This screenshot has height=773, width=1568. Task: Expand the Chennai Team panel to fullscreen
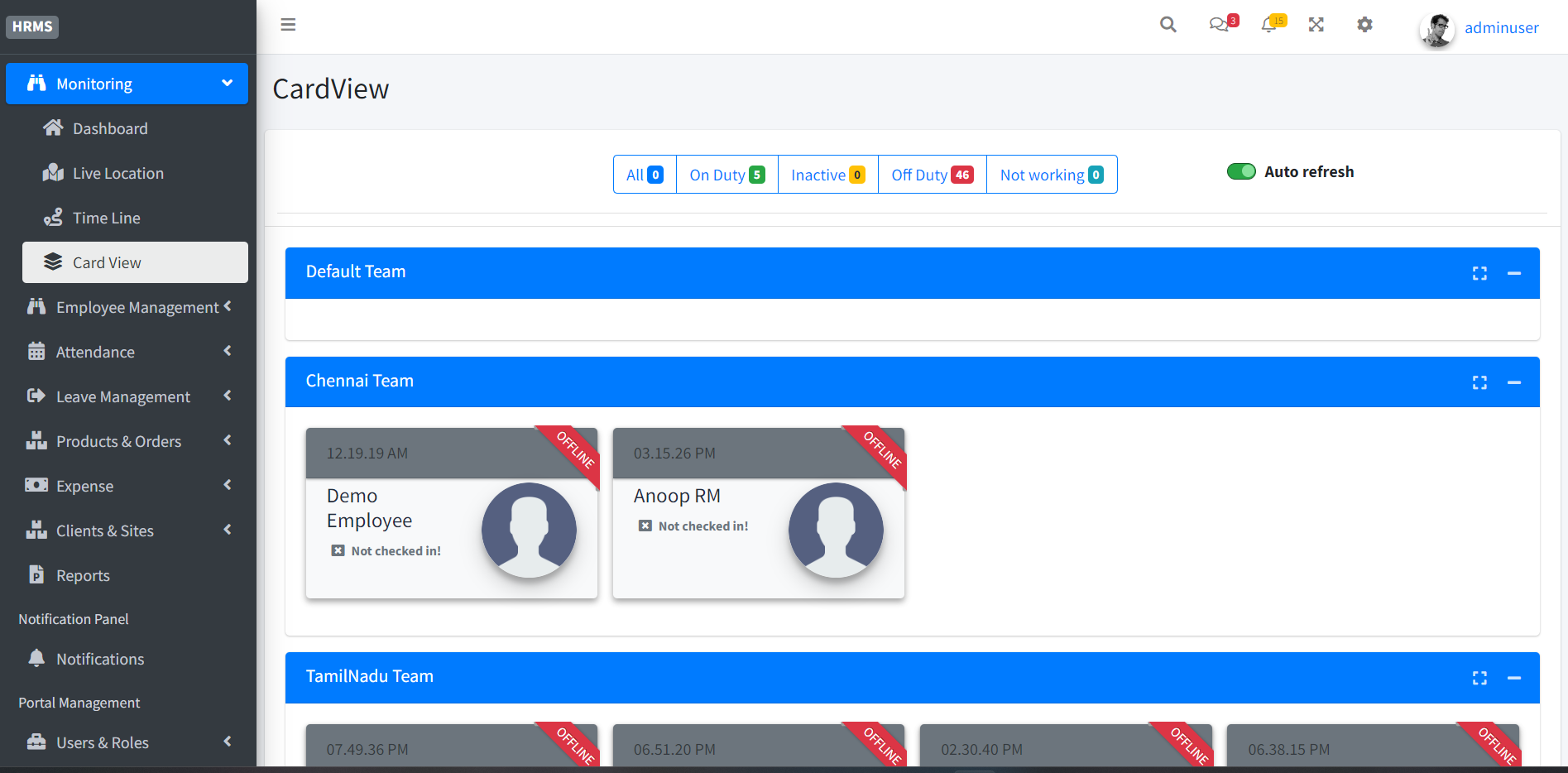[1479, 382]
